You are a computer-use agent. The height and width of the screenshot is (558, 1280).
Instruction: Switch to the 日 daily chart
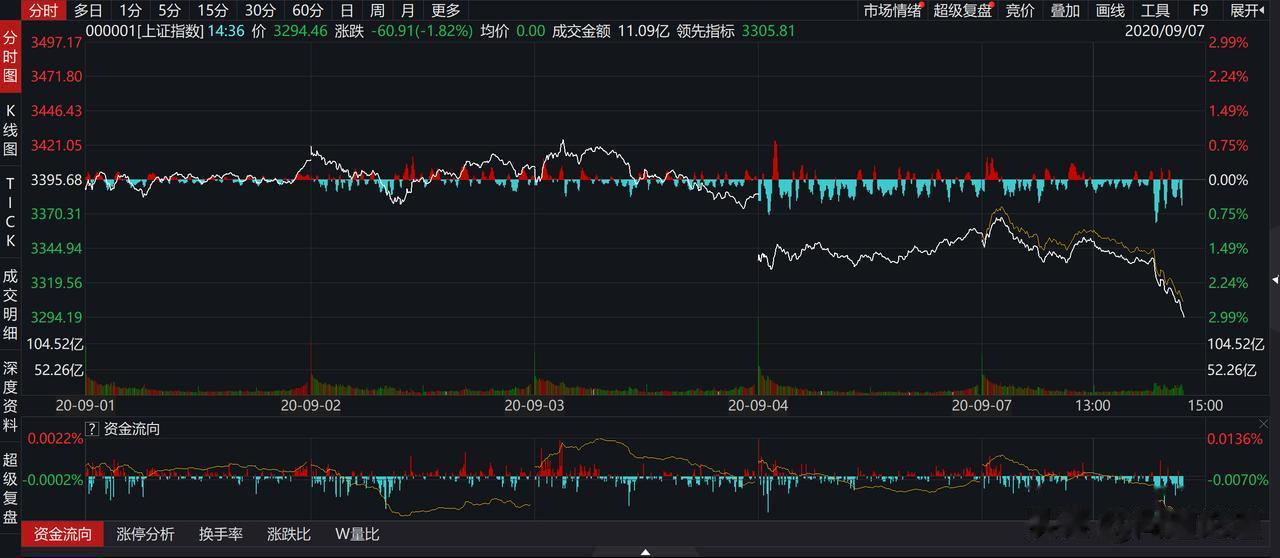coord(346,11)
